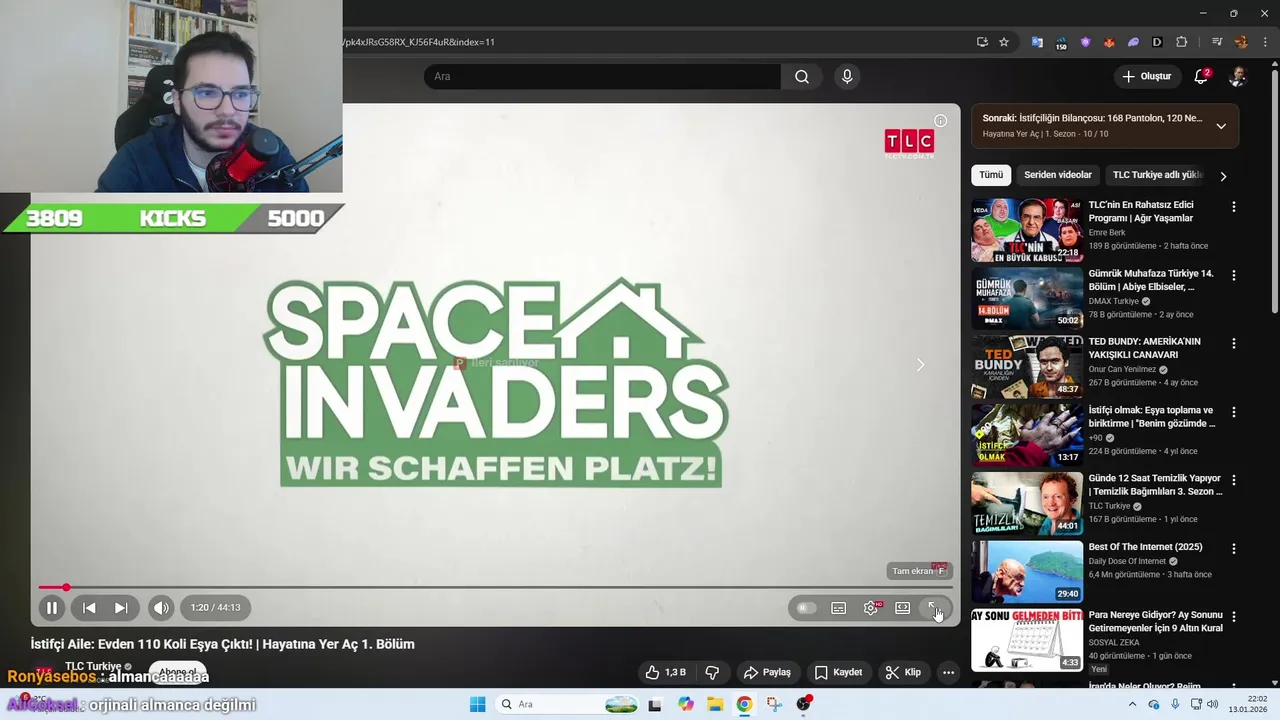The image size is (1280, 720).
Task: Open the Windows Start menu
Action: click(478, 704)
